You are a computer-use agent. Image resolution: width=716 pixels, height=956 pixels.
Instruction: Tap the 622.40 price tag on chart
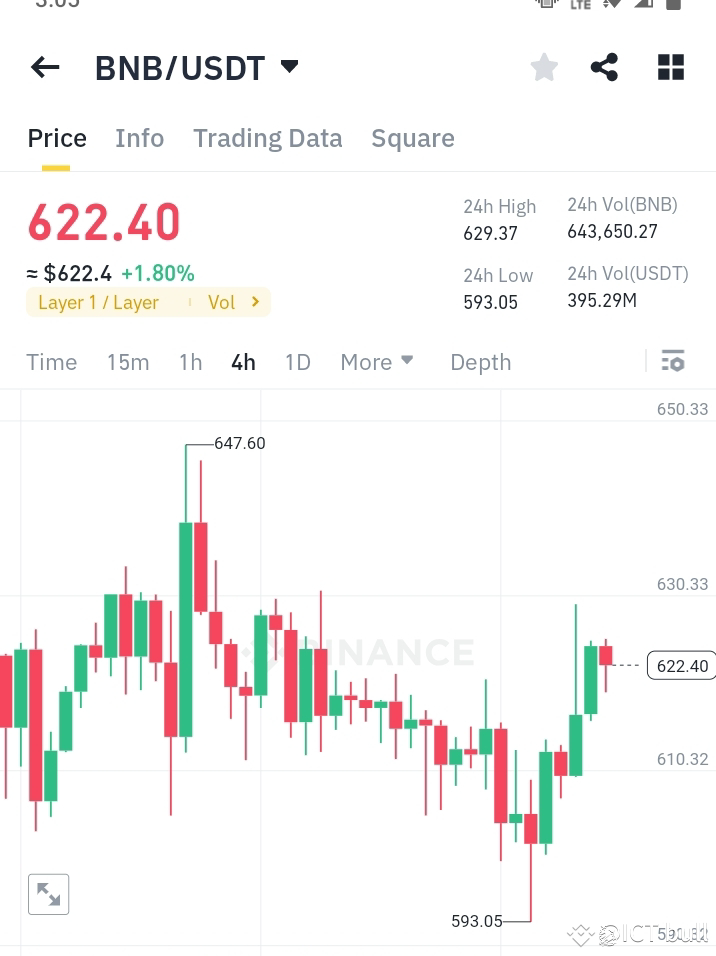pyautogui.click(x=681, y=665)
